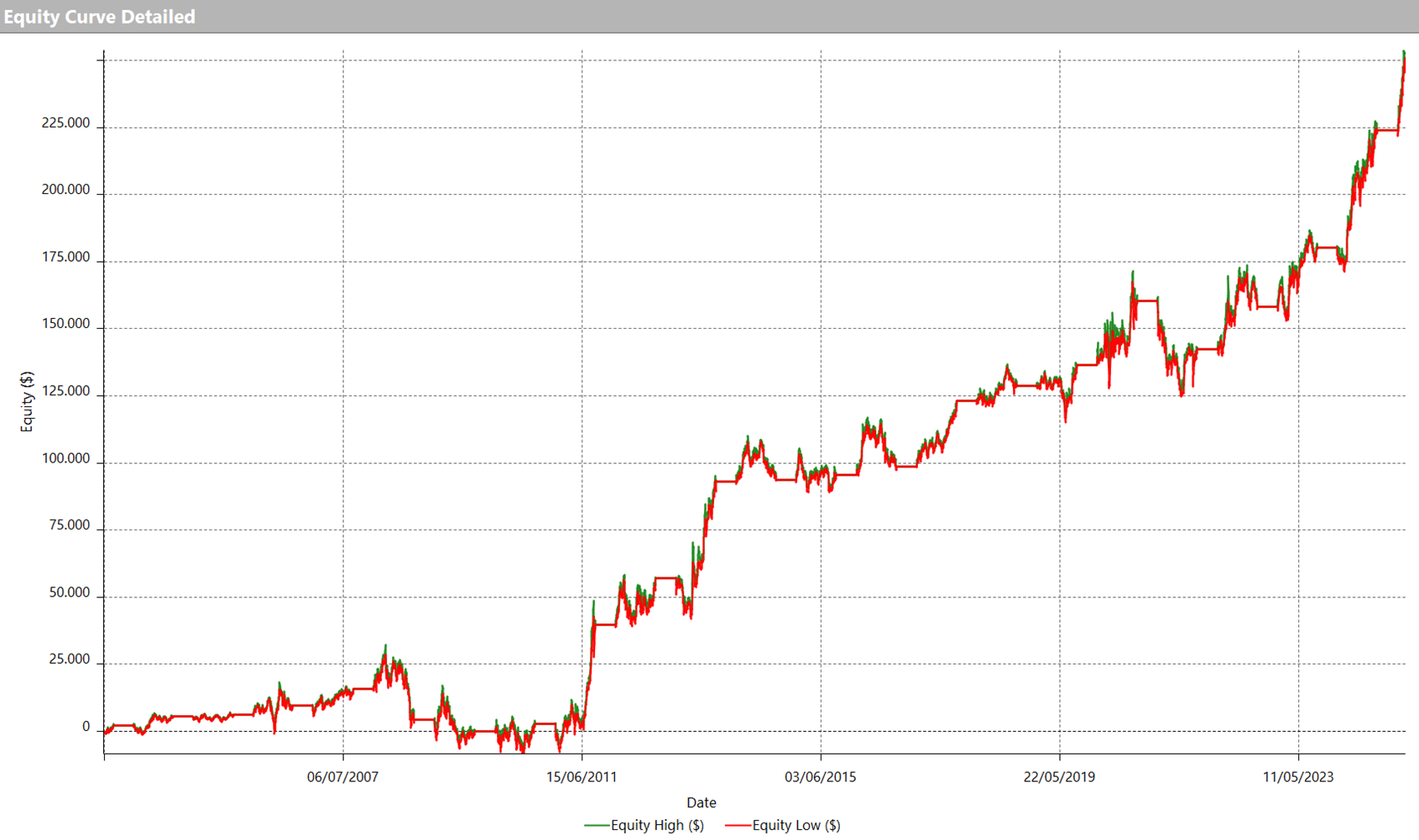
Task: Click the 100.000 y-axis tick label
Action: (65, 458)
